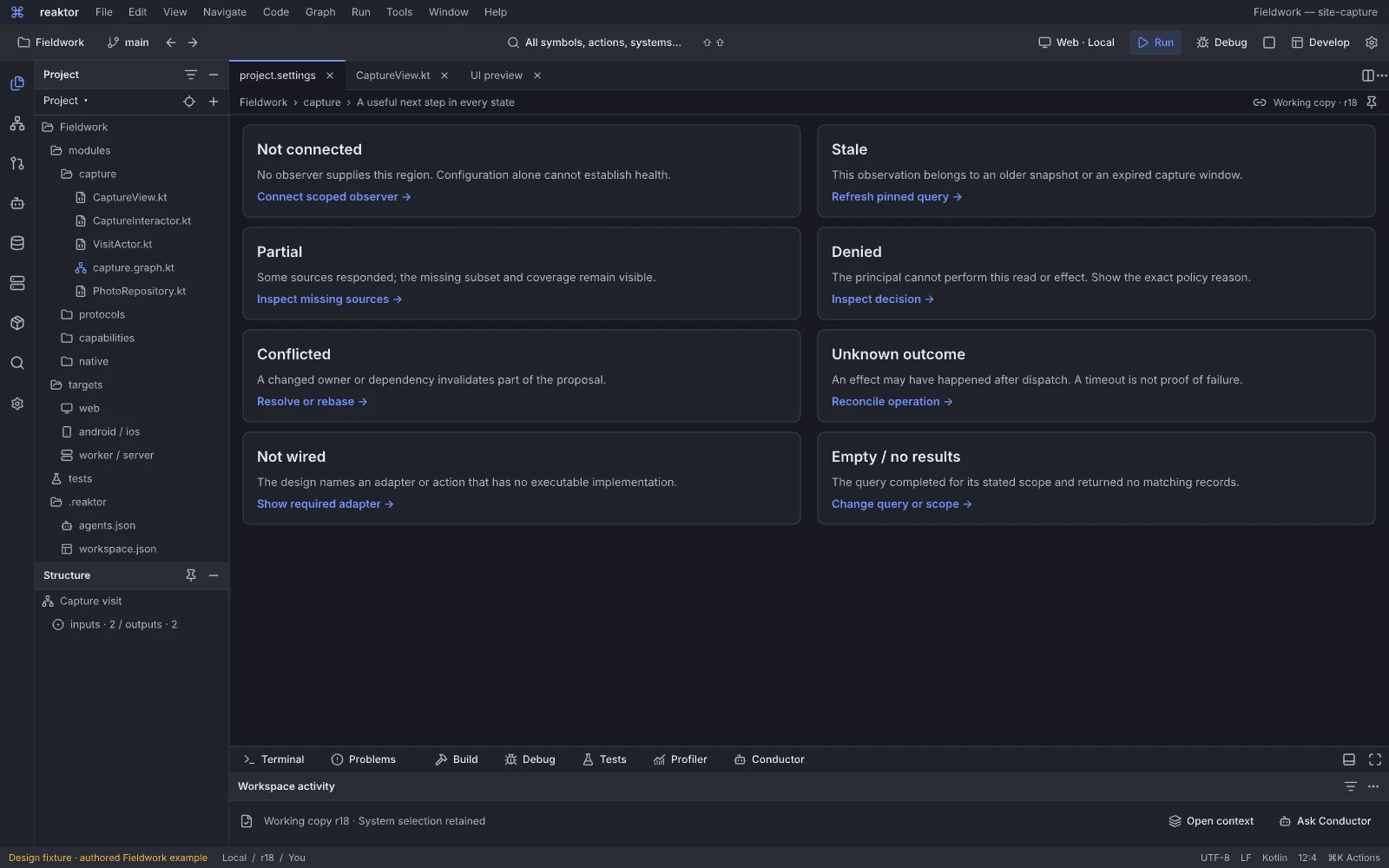Click Refresh pinned query link
Screen dimensions: 1389x868
[x=897, y=197]
